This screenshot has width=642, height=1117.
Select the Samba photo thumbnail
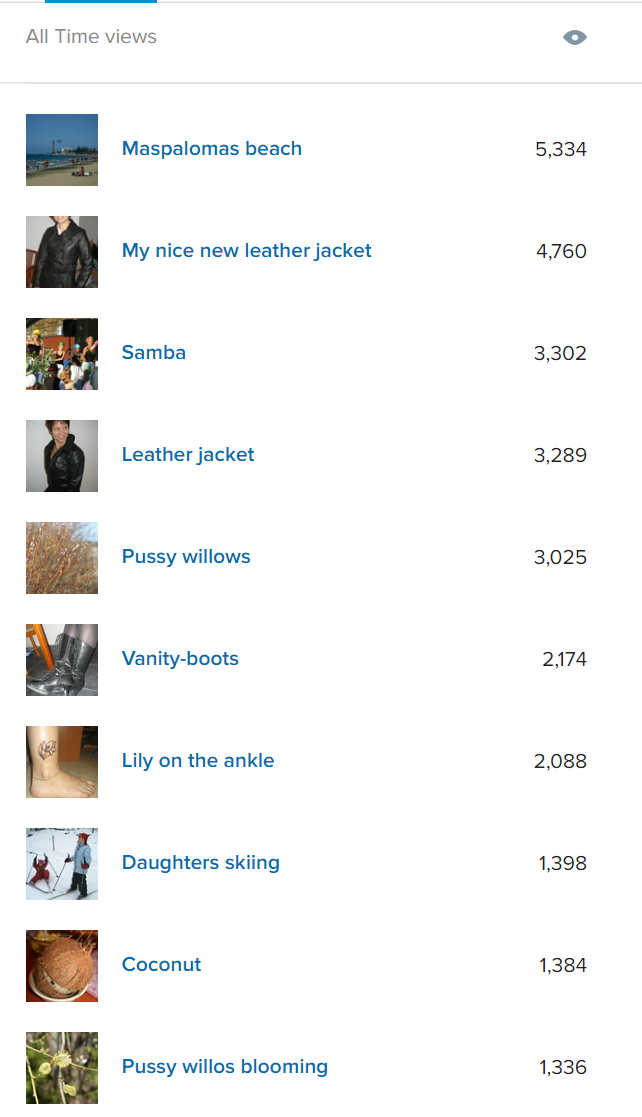62,354
